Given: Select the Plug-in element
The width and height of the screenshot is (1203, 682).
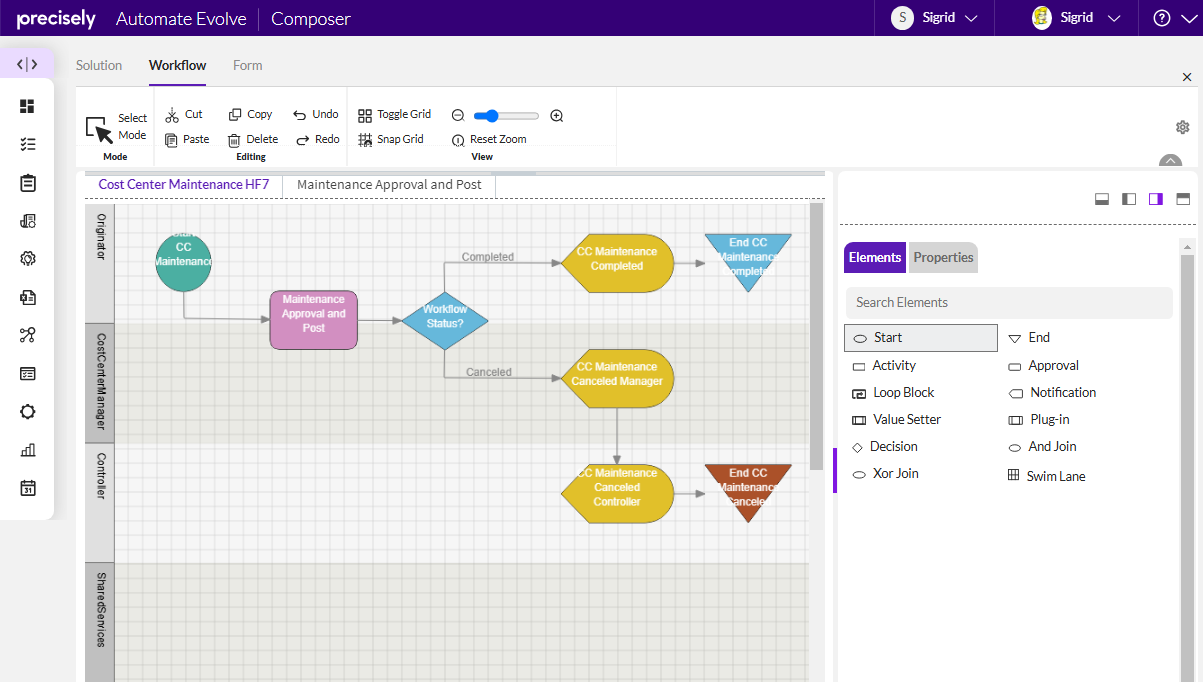Looking at the screenshot, I should coord(1038,420).
